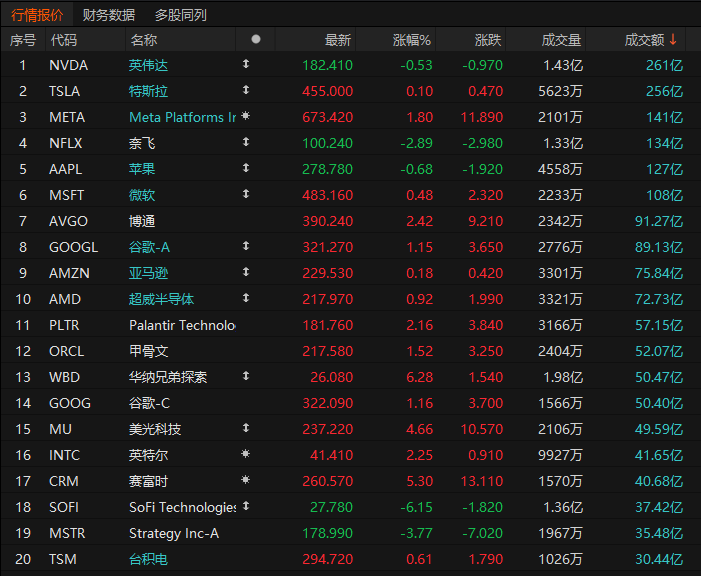Click the 英特尔 stock name
Screen dimensions: 701x576
click(148, 455)
